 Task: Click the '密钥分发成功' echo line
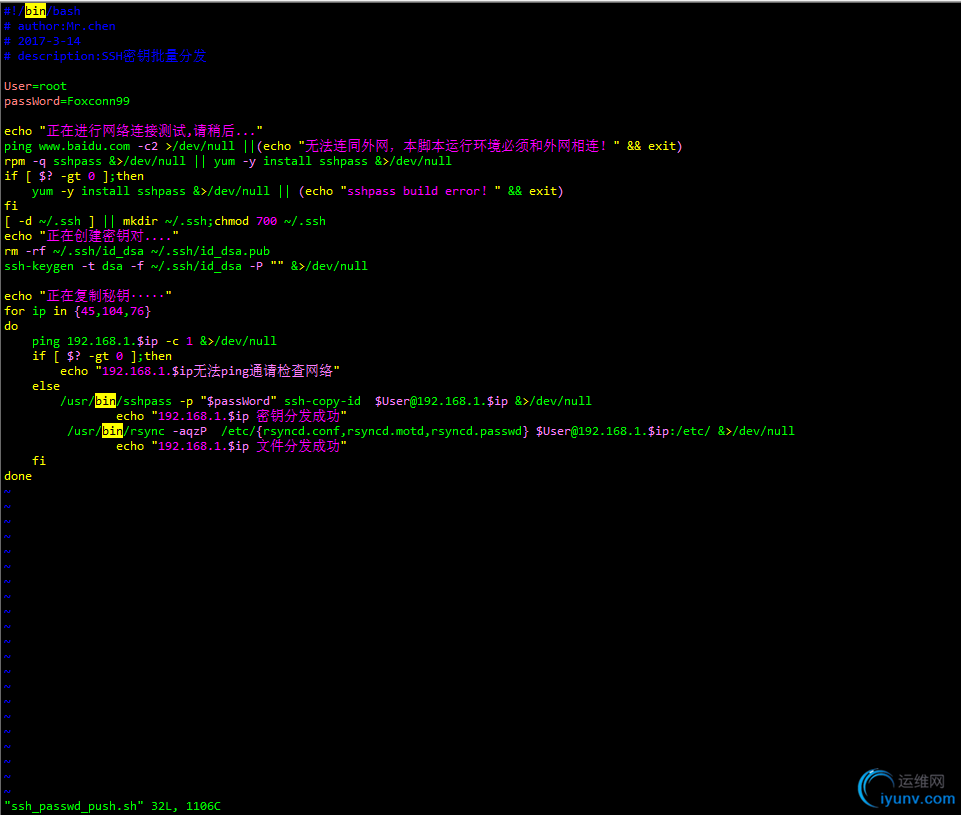tap(232, 416)
